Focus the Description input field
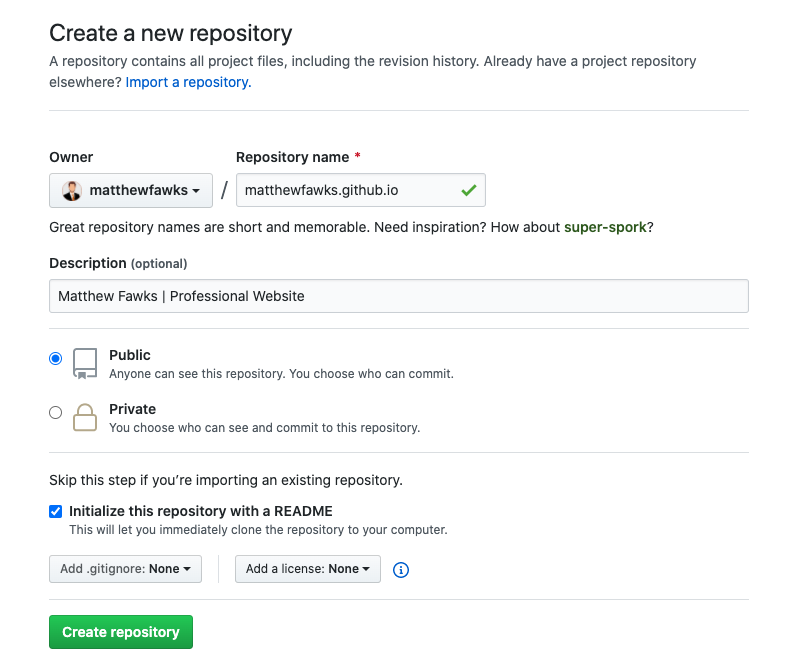The image size is (797, 668). click(399, 296)
